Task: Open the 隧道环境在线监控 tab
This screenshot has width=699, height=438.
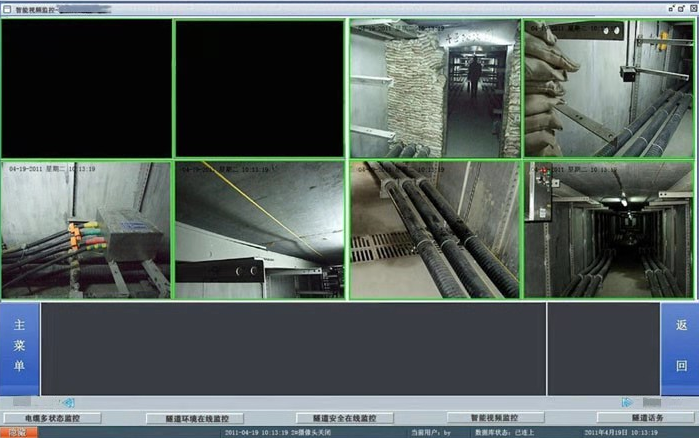Action: click(x=195, y=418)
